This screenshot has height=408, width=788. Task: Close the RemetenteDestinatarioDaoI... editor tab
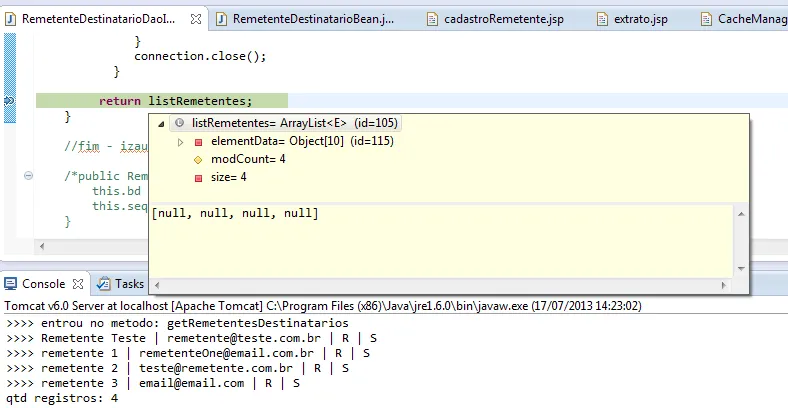click(196, 19)
